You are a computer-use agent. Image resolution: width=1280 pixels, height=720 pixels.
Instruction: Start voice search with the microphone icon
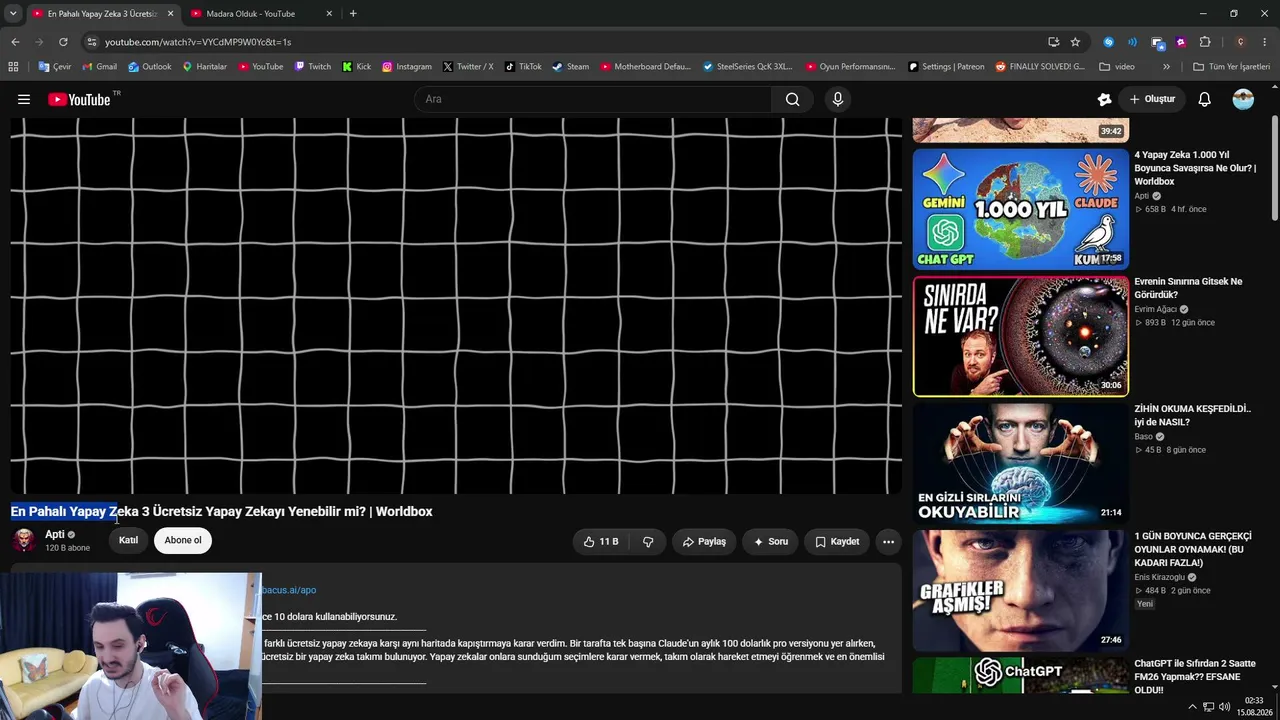[838, 99]
